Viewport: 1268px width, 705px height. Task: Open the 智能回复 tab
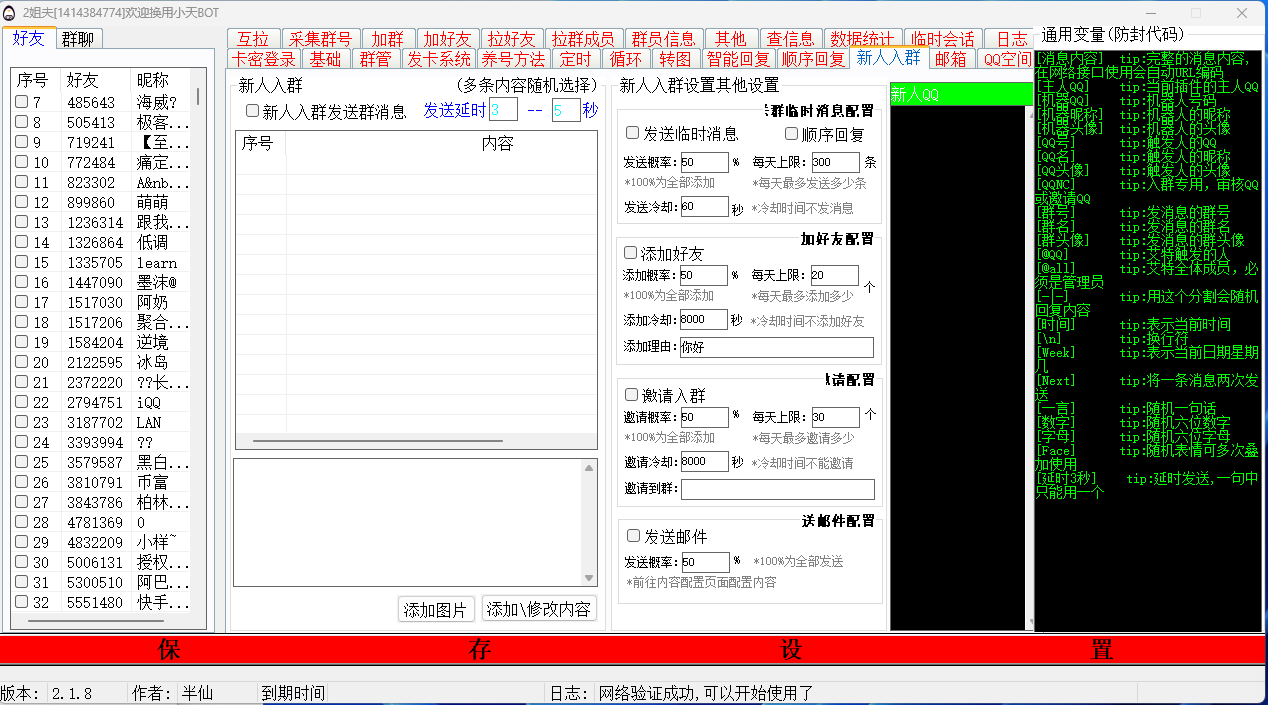(x=738, y=59)
